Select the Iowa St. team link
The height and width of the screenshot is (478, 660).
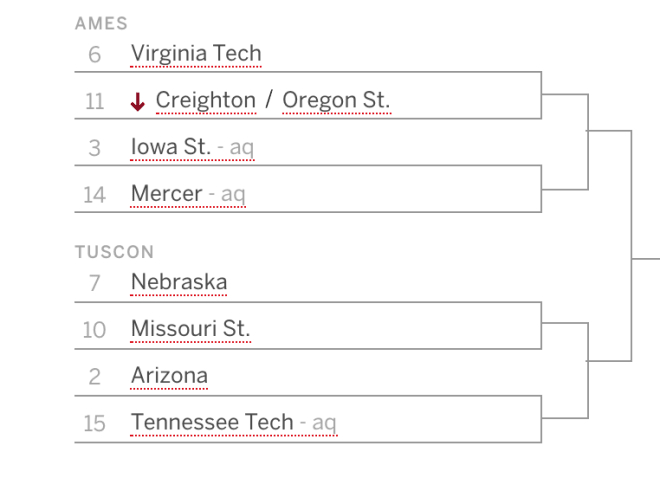click(x=170, y=147)
